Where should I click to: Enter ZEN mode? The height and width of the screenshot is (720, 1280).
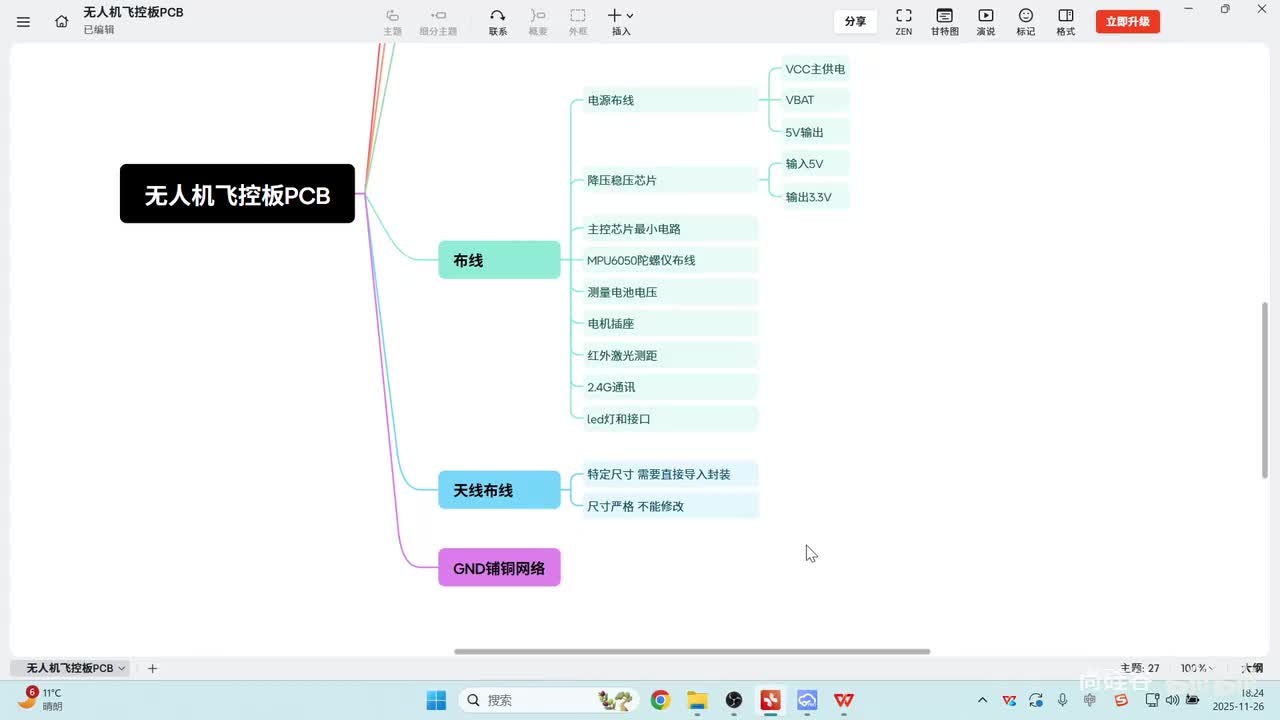click(x=904, y=22)
